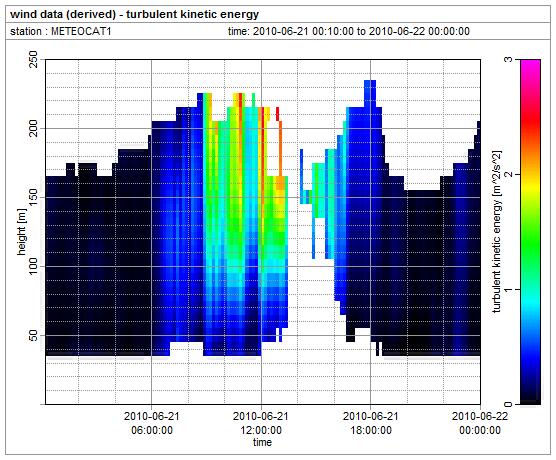
Task: Click the '2010-06-21 06:00:00' time axis tick label
Action: click(x=152, y=423)
